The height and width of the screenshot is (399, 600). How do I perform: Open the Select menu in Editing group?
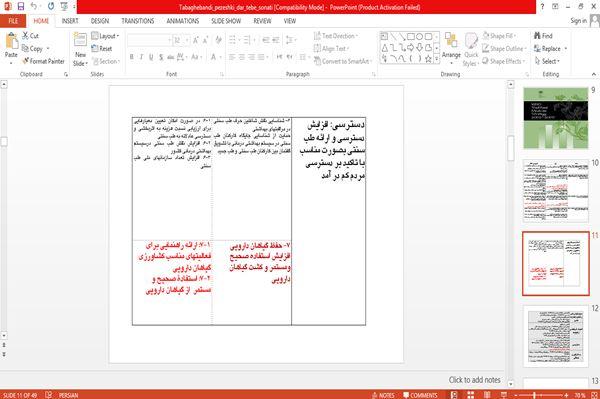pyautogui.click(x=547, y=61)
